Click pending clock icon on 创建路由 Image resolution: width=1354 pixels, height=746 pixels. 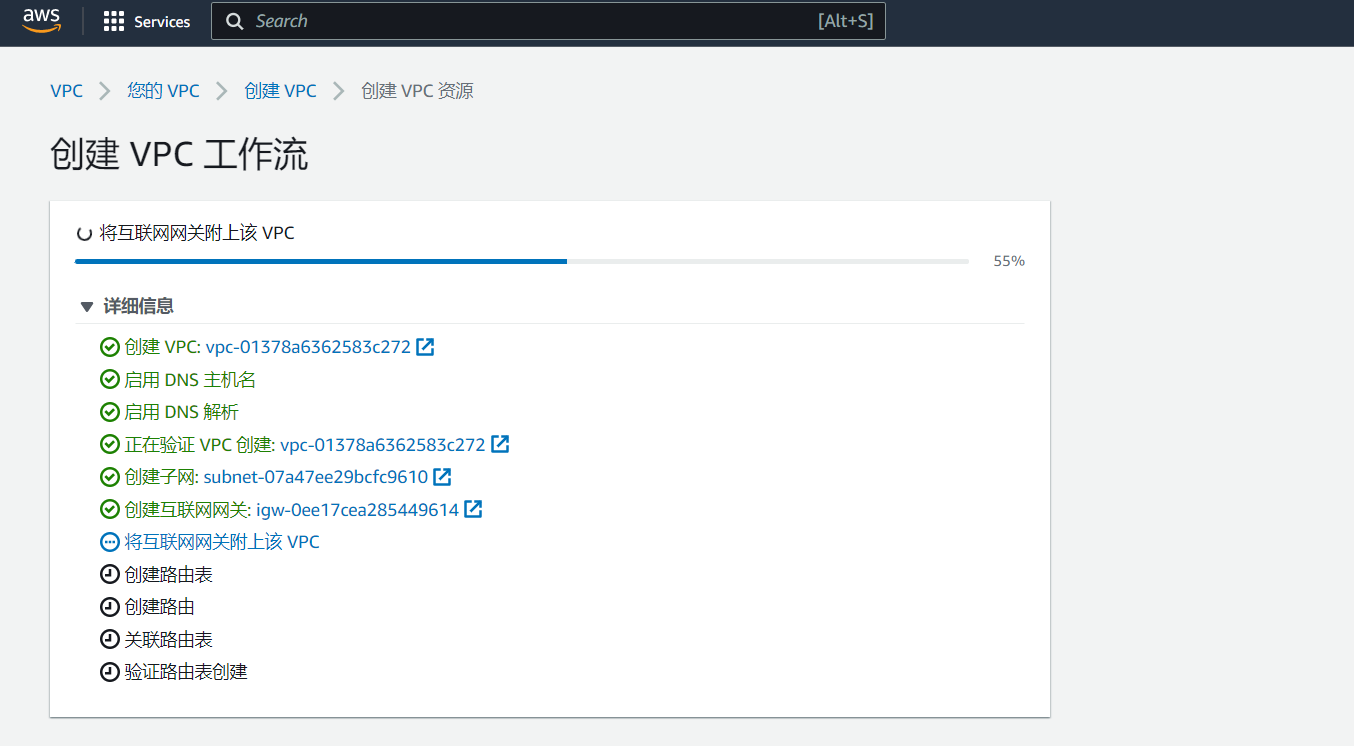tap(110, 607)
